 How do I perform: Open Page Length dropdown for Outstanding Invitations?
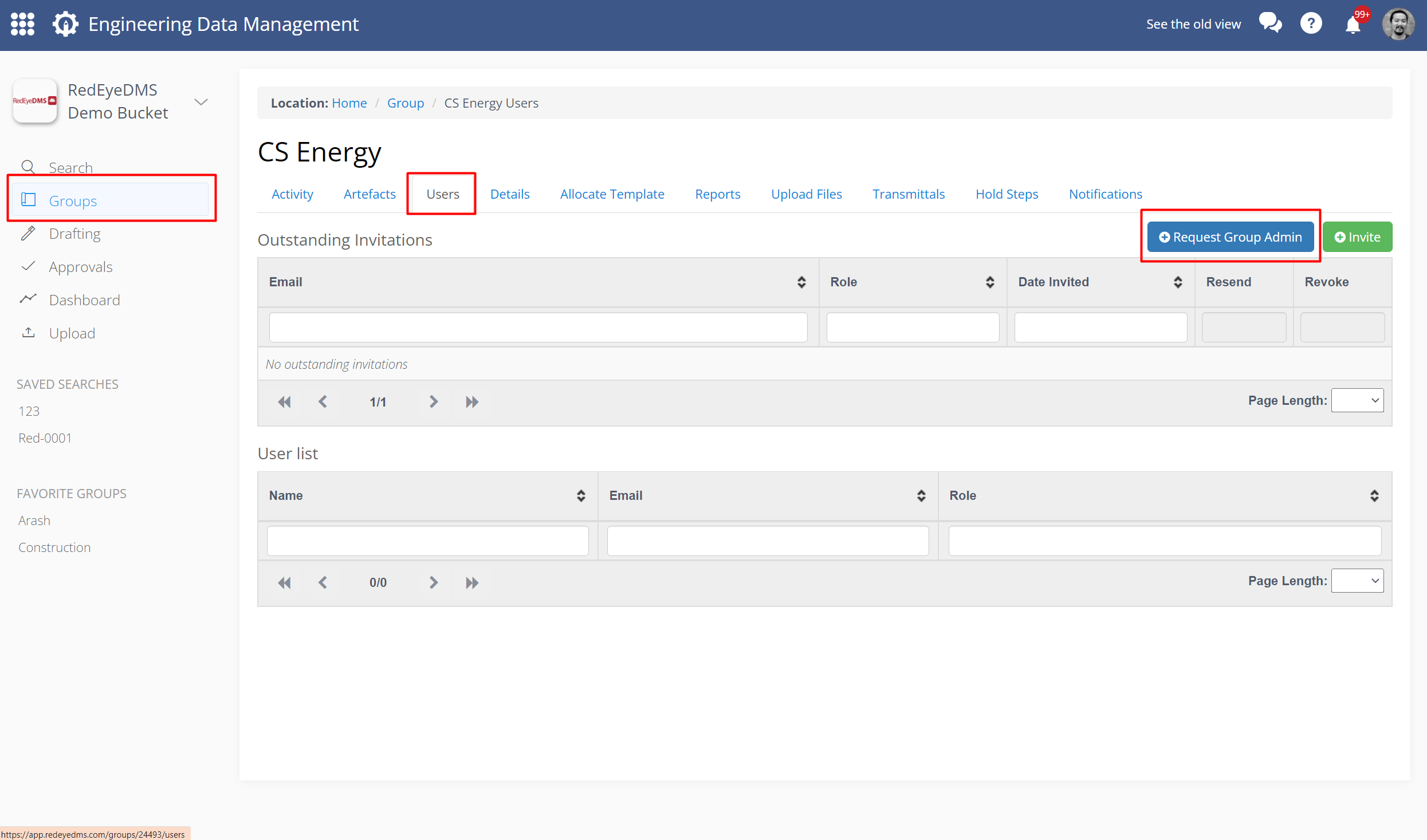coord(1357,400)
